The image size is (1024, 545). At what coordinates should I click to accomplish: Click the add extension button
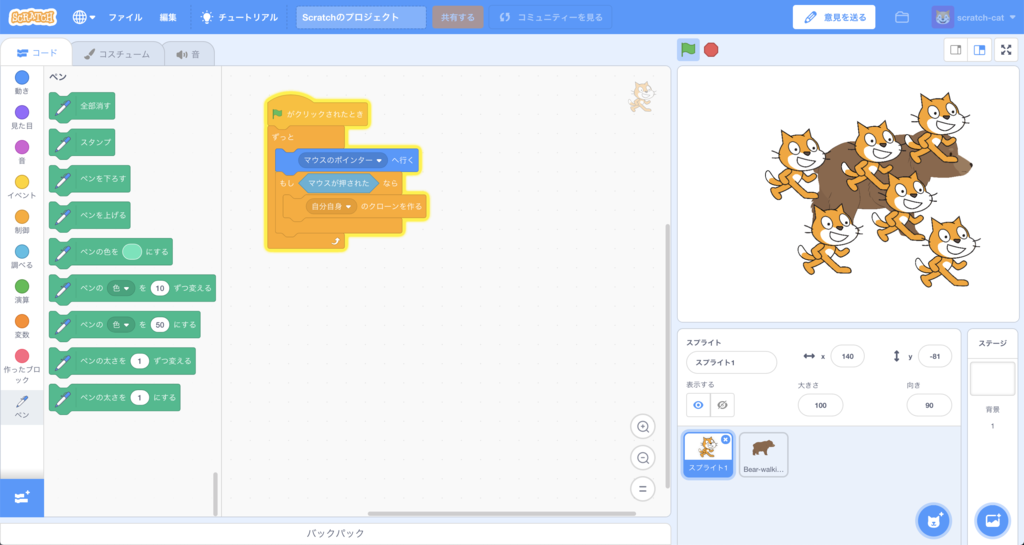tap(22, 498)
